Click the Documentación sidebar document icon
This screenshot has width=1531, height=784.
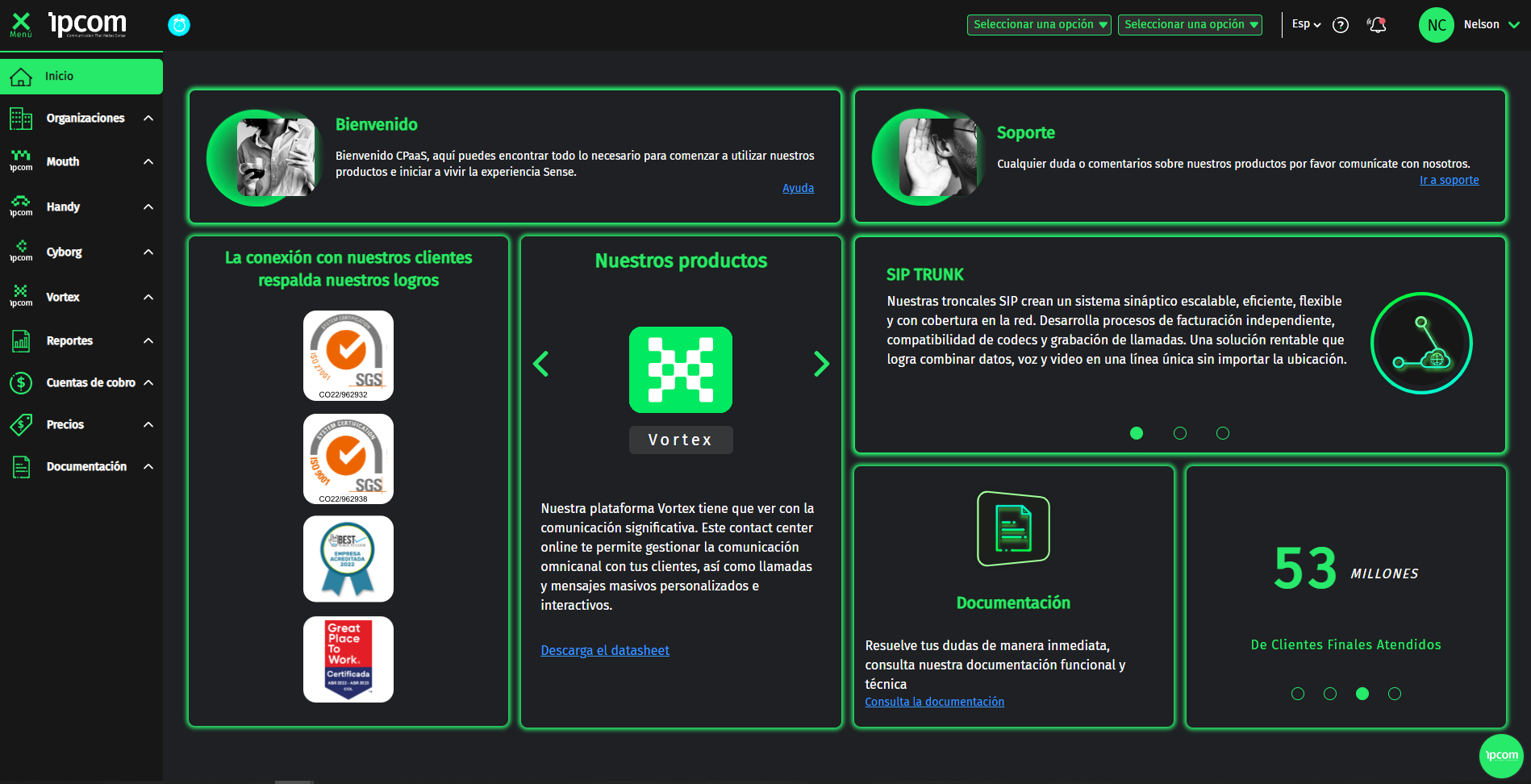[x=21, y=467]
